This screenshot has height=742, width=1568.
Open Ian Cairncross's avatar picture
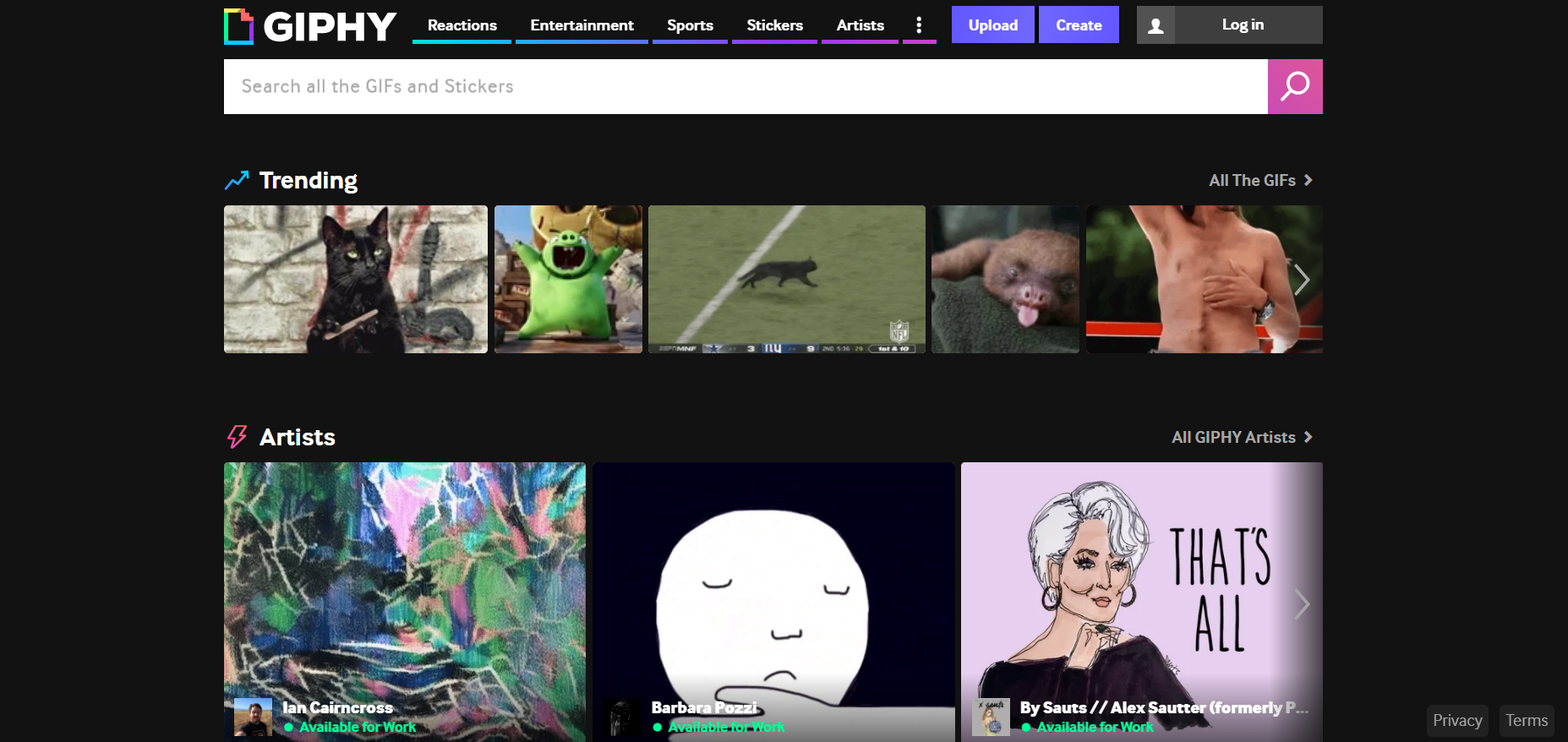(x=253, y=717)
